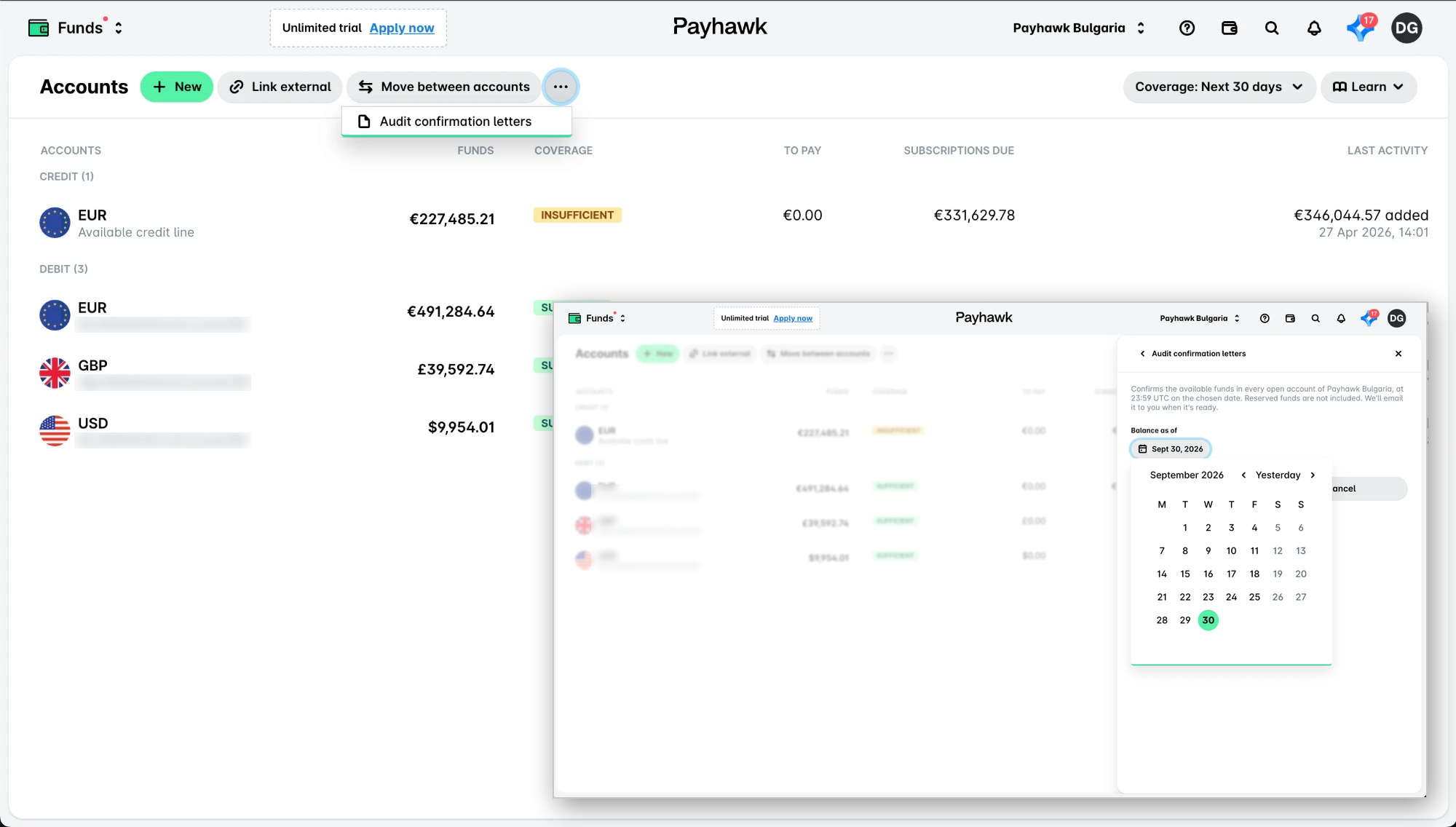Screen dimensions: 1456x827
Task: Click Yesterday shortcut in calendar
Action: point(1278,475)
